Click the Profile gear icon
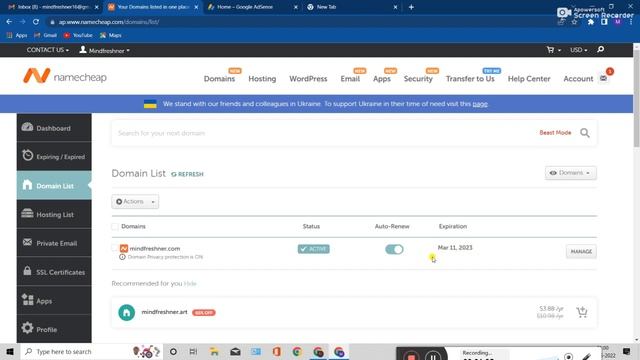Viewport: 640px width, 360px height. 27,328
